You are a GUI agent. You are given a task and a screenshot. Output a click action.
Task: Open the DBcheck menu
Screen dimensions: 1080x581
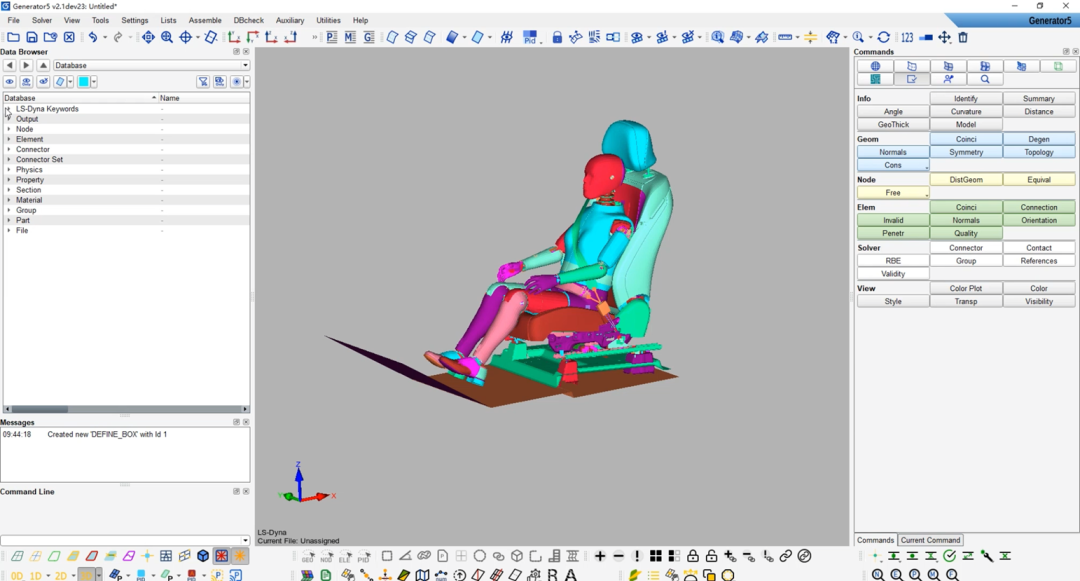(x=249, y=20)
